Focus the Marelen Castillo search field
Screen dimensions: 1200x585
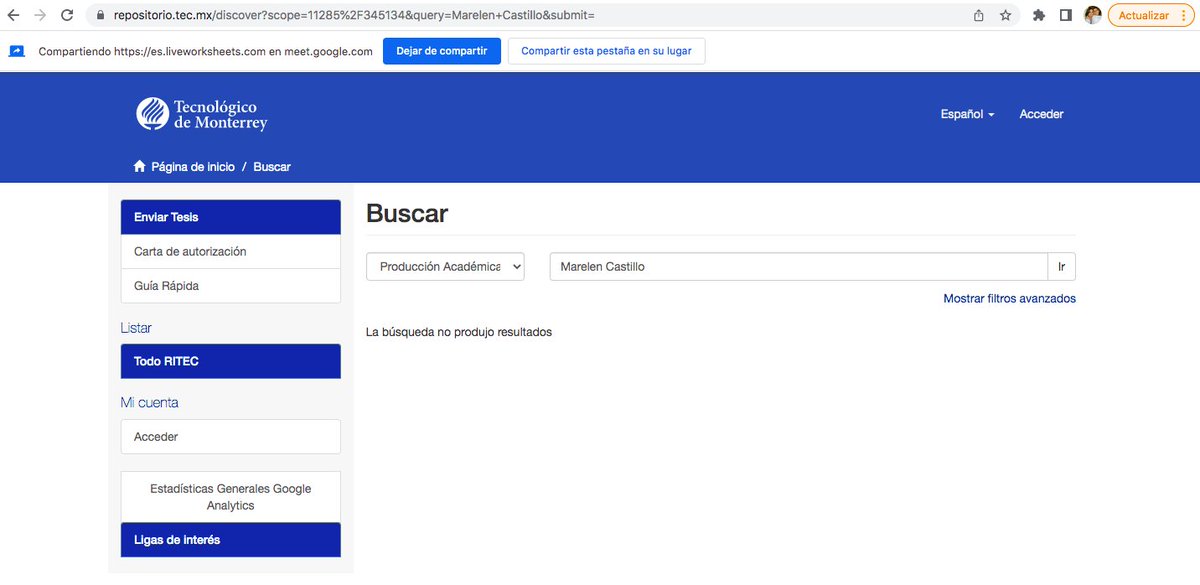tap(798, 267)
